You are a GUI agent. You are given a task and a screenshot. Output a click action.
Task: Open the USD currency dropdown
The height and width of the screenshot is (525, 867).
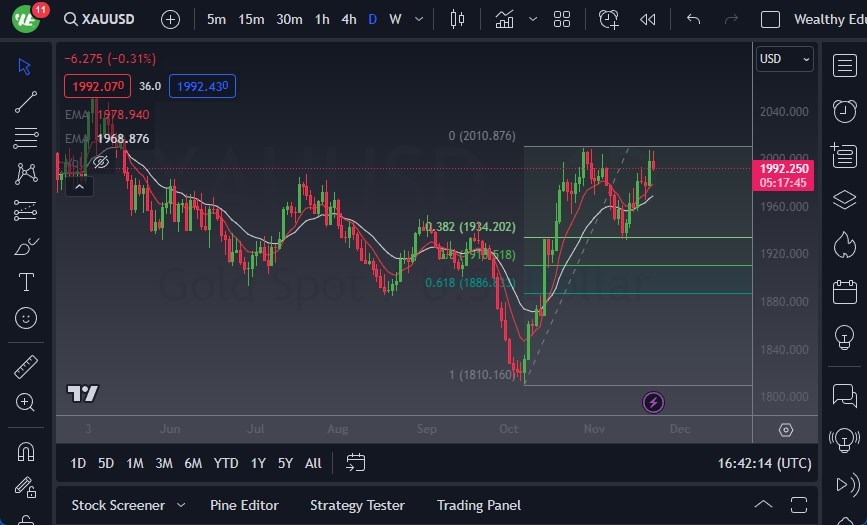785,59
